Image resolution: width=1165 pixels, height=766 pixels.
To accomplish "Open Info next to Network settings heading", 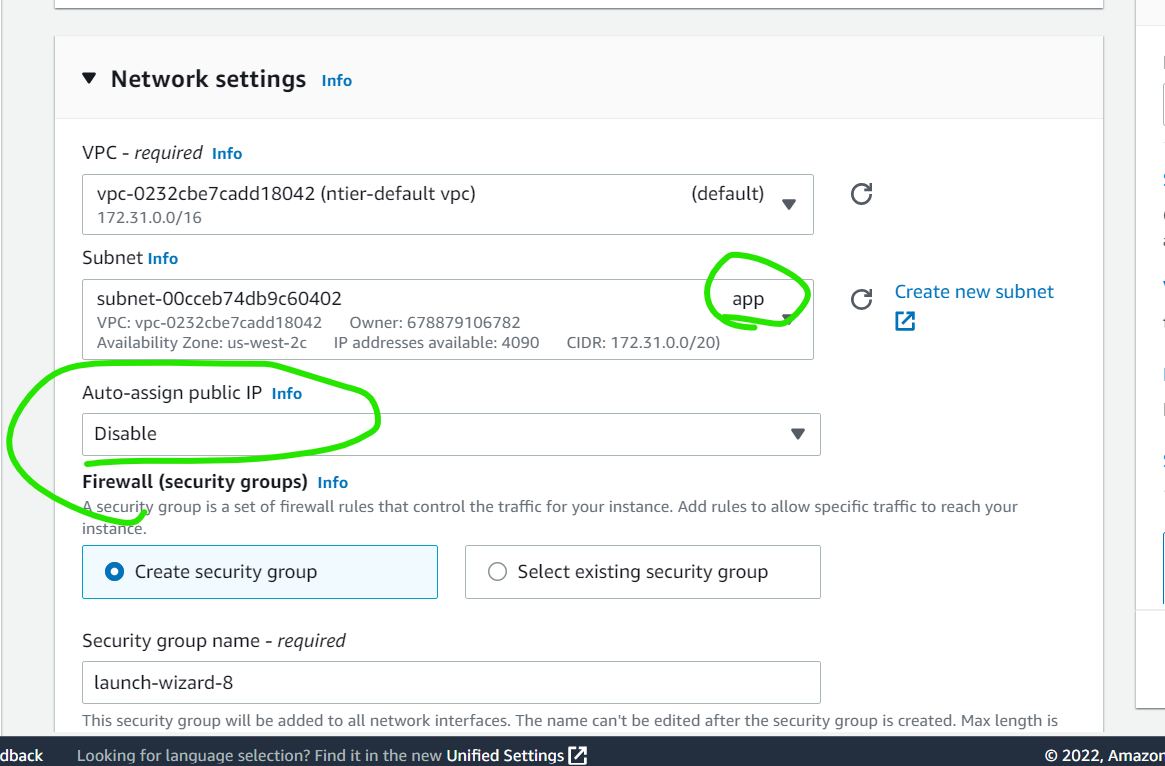I will (336, 80).
